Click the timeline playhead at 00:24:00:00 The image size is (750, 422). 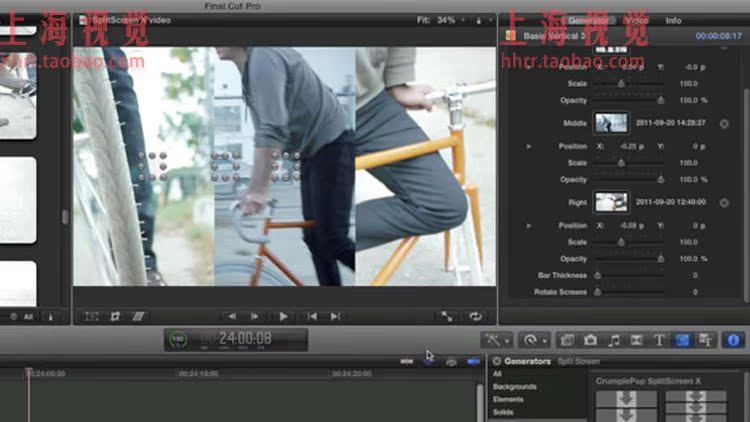[29, 372]
